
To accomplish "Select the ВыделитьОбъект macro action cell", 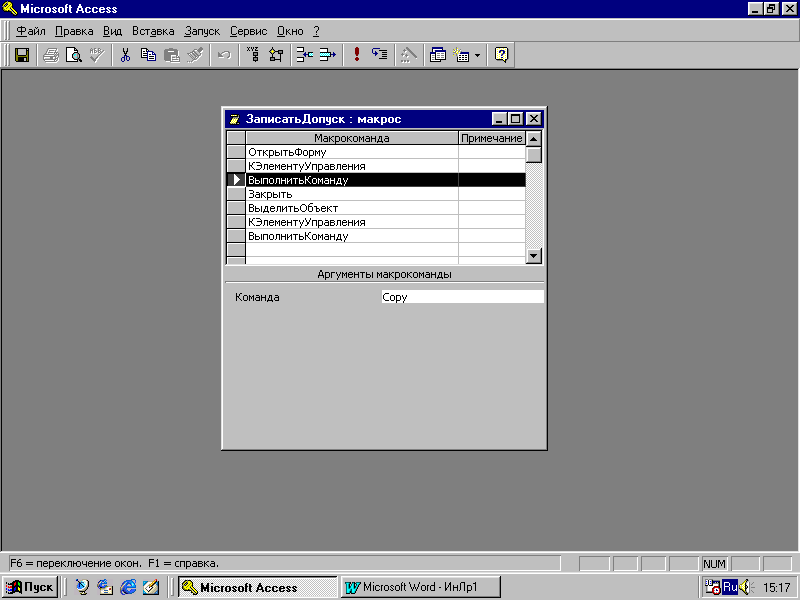I will click(352, 208).
